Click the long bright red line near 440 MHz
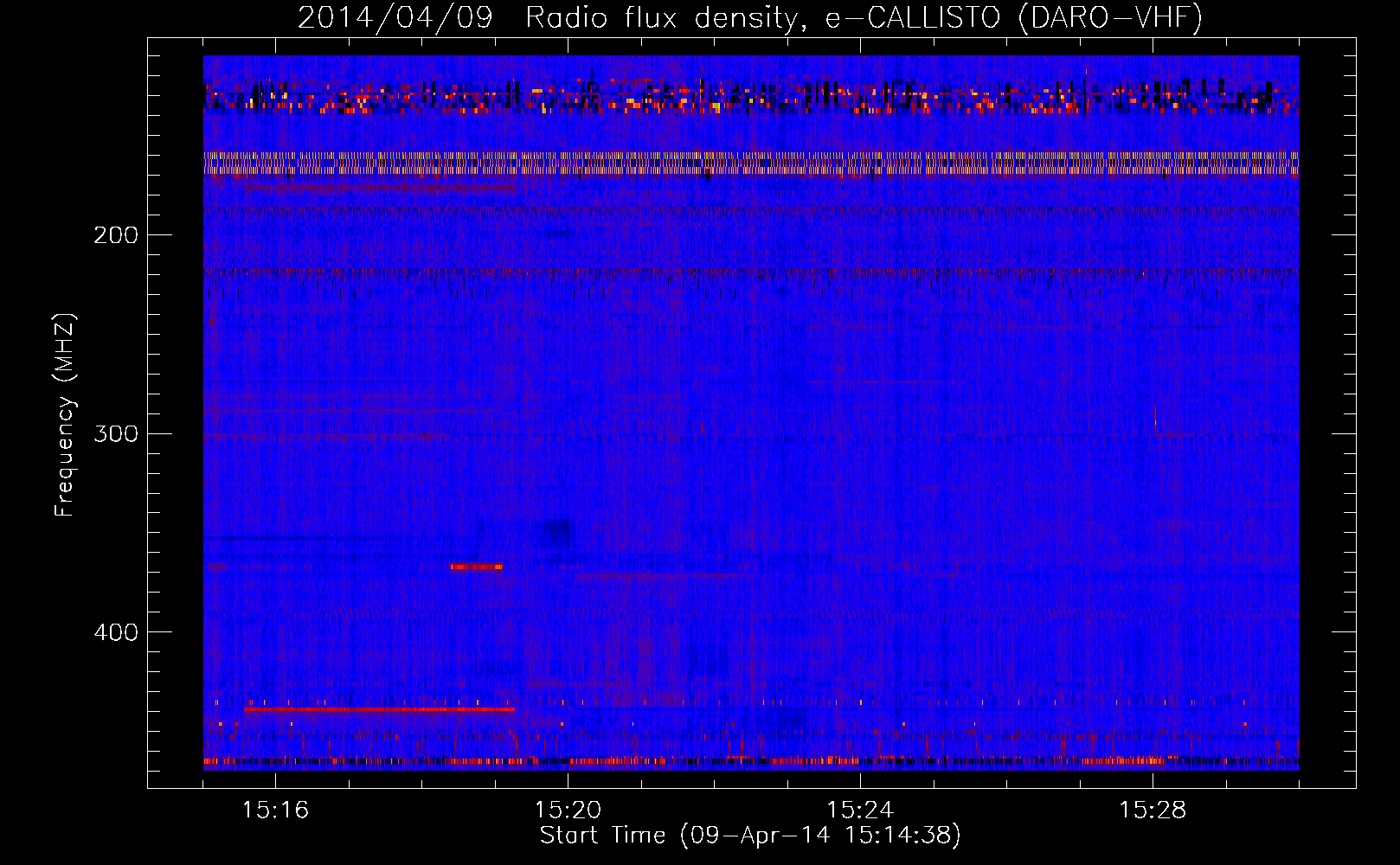Screen dimensions: 1400x865 tap(379, 709)
